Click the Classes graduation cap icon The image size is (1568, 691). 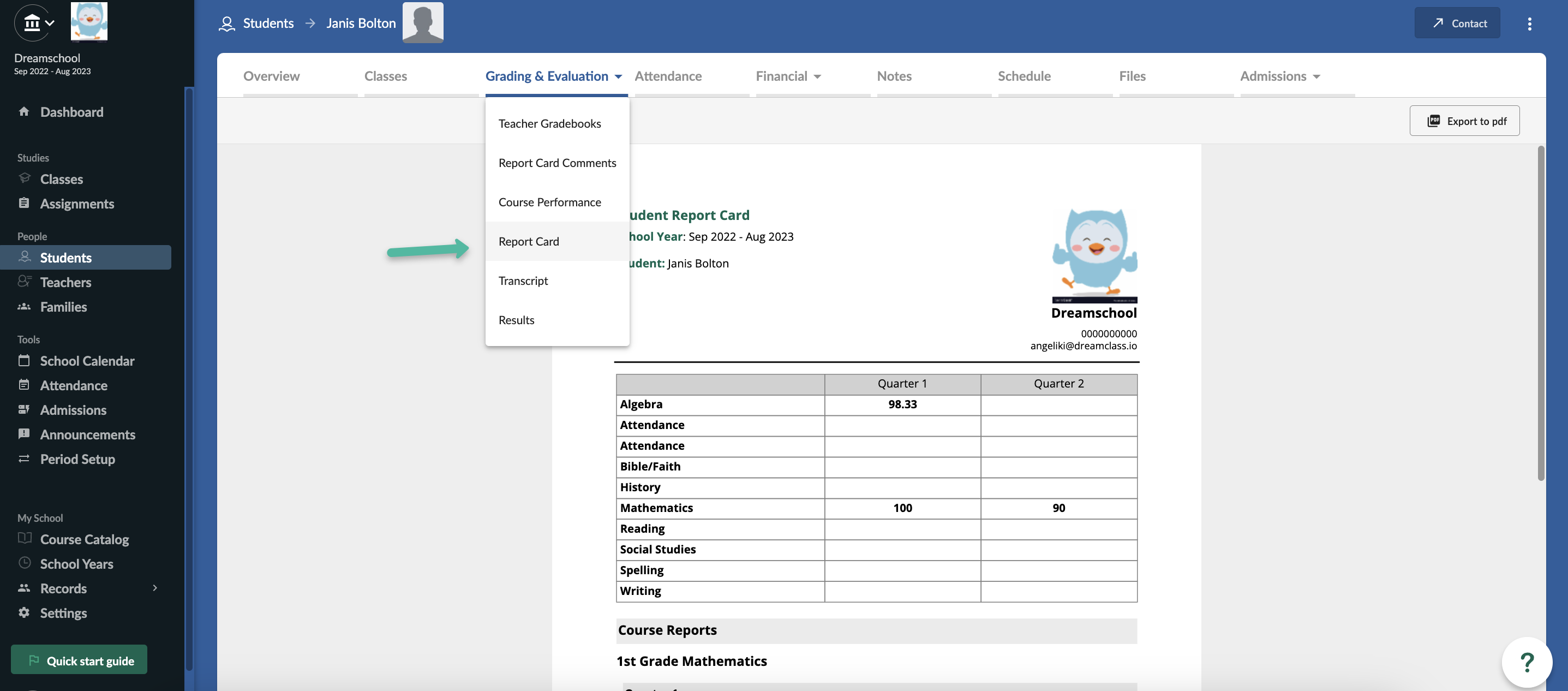pyautogui.click(x=25, y=178)
